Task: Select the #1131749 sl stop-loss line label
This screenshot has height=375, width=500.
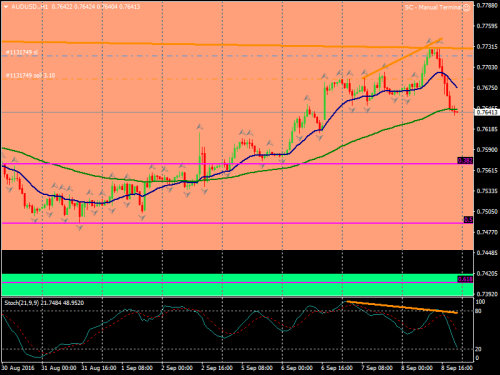Action: (x=22, y=52)
